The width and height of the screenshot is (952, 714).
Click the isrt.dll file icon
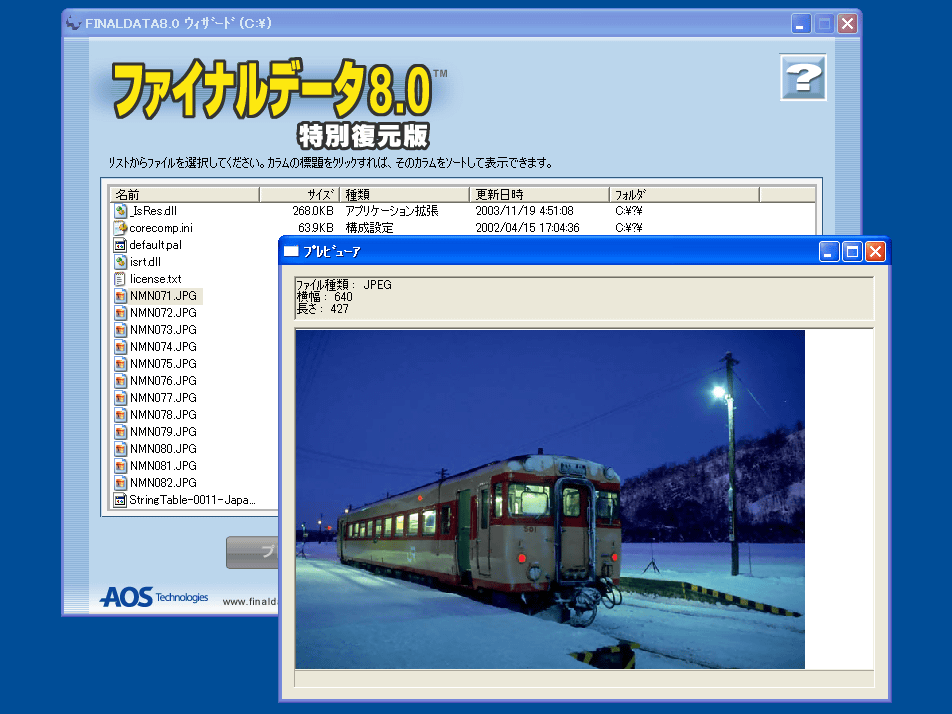[x=120, y=262]
